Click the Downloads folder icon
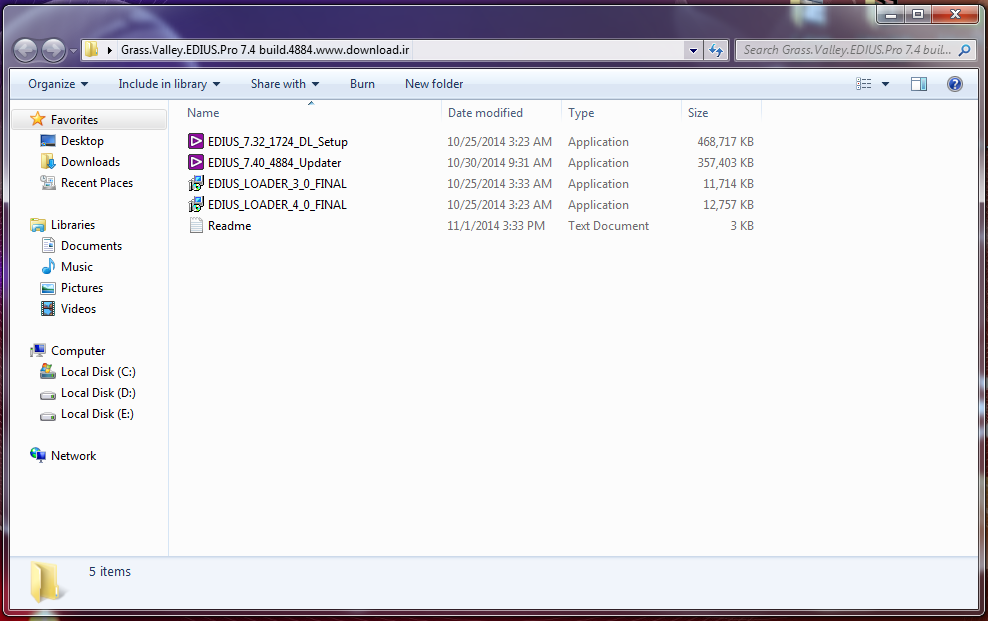This screenshot has height=621, width=988. click(x=48, y=161)
